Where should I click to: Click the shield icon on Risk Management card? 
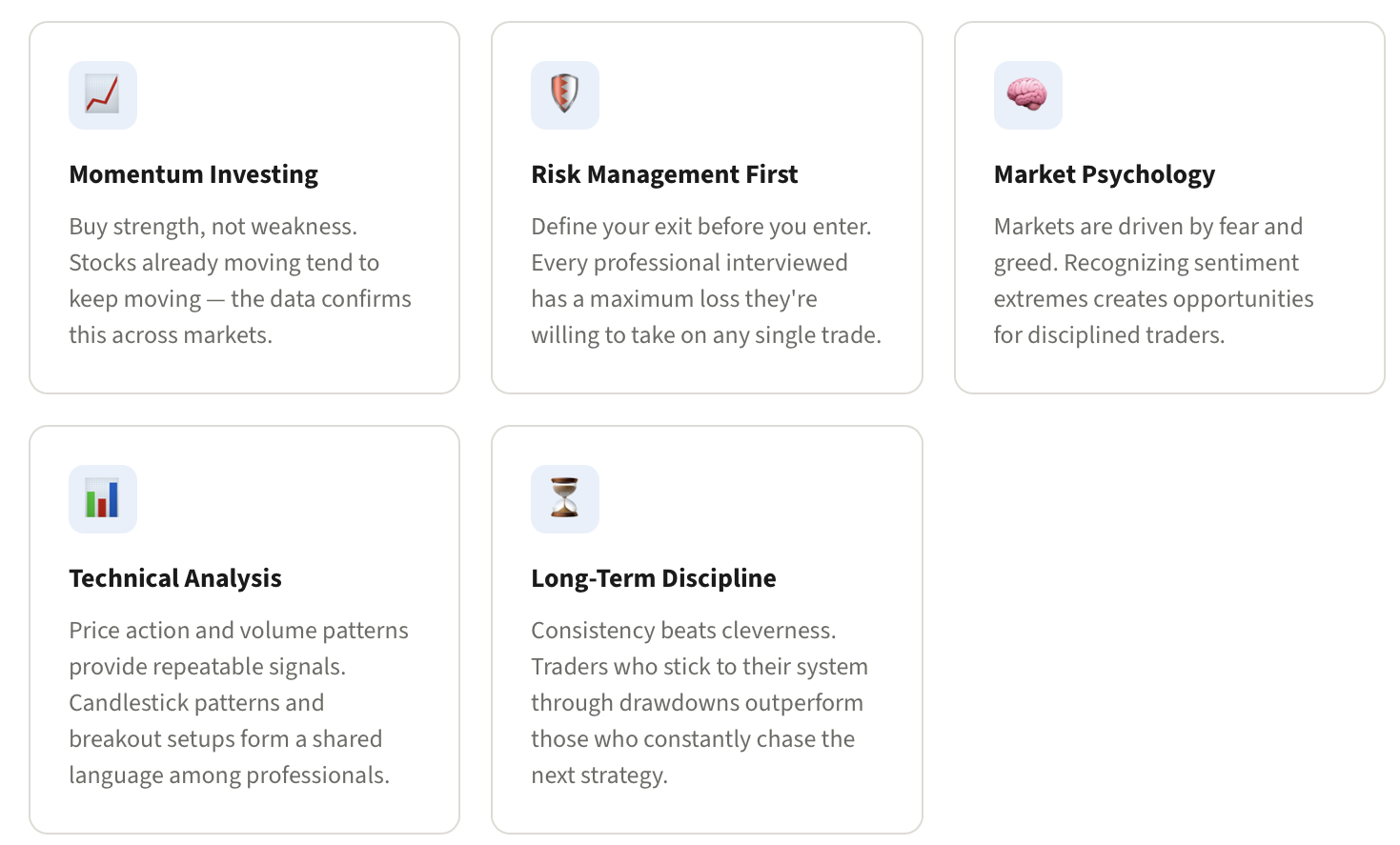[565, 95]
